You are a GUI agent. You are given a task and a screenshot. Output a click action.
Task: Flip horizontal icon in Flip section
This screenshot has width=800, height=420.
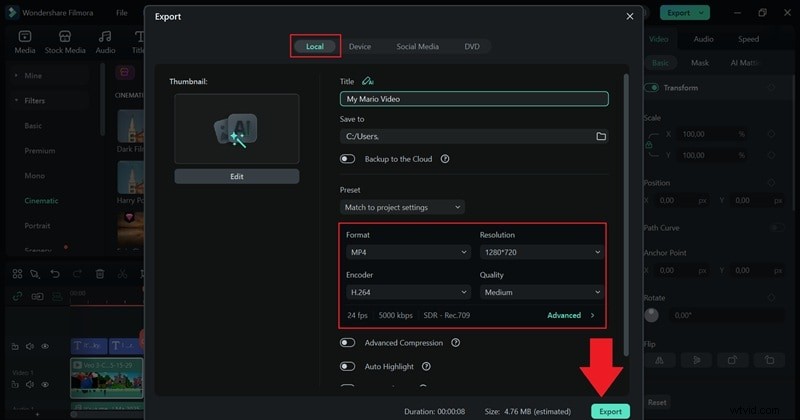click(x=659, y=360)
